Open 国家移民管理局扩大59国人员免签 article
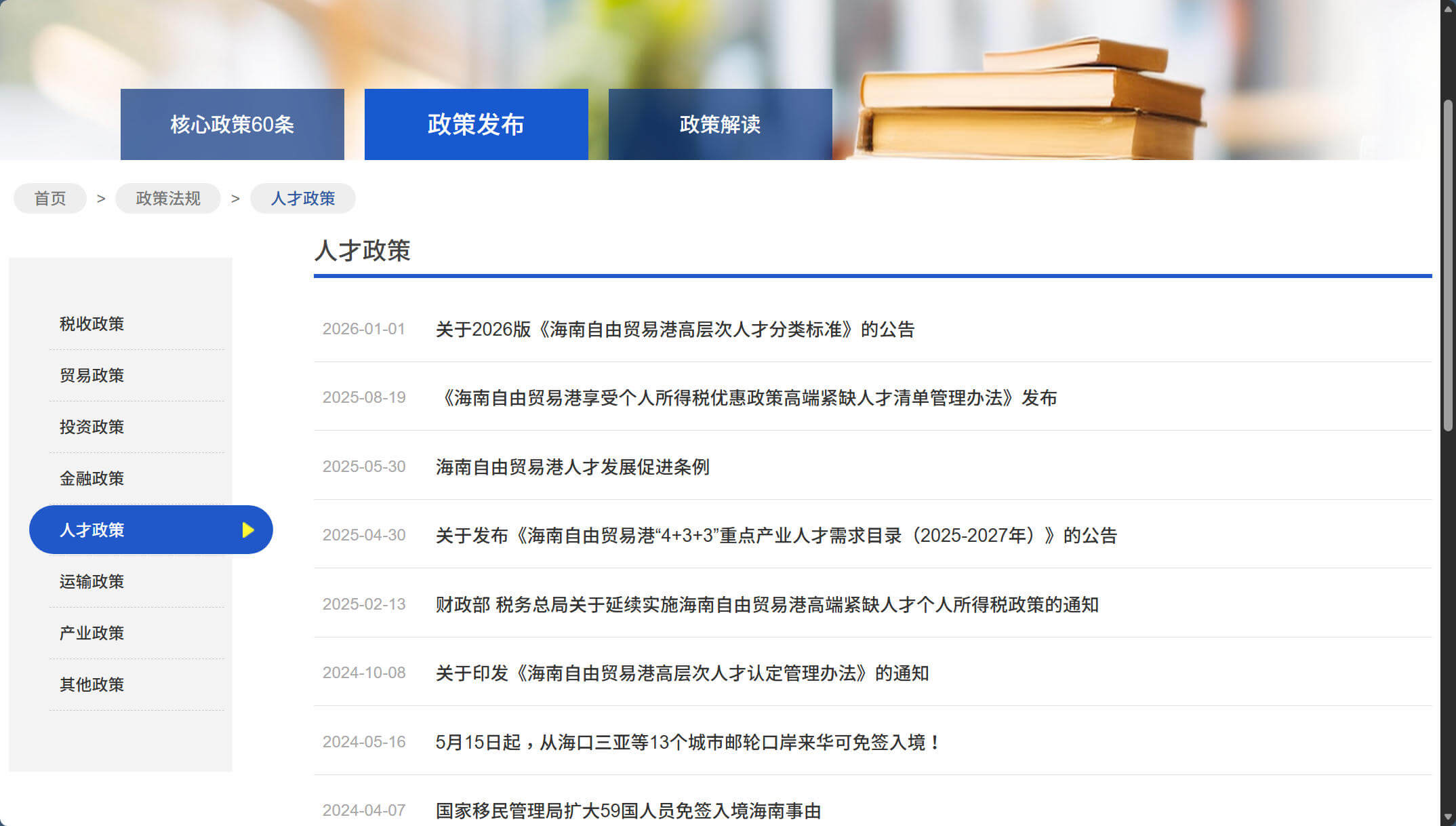This screenshot has height=826, width=1456. (x=628, y=811)
